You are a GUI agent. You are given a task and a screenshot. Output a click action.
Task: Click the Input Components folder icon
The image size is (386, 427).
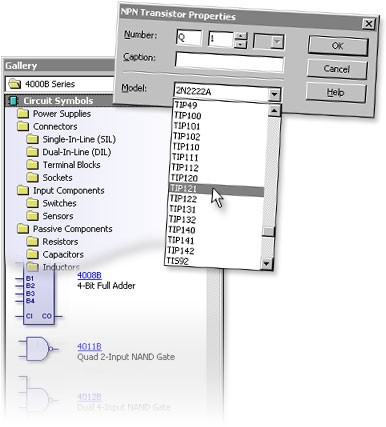coord(23,190)
